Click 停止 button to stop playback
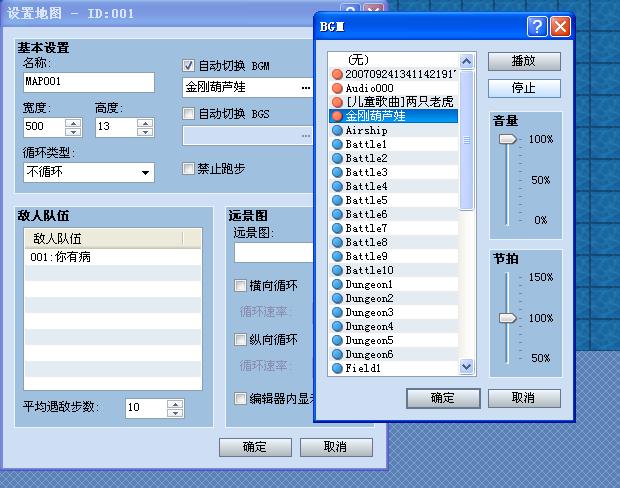The image size is (620, 488). tap(524, 88)
